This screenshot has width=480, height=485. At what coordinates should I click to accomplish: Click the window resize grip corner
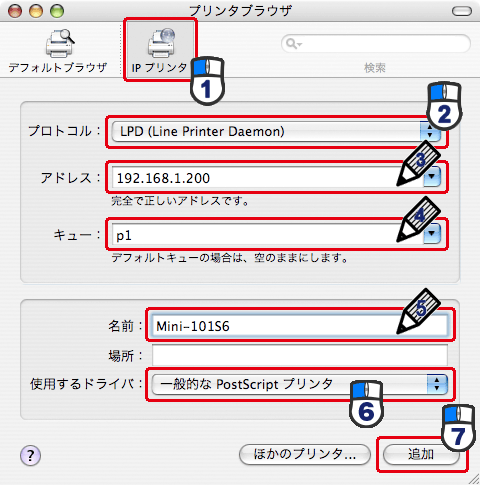(x=473, y=479)
